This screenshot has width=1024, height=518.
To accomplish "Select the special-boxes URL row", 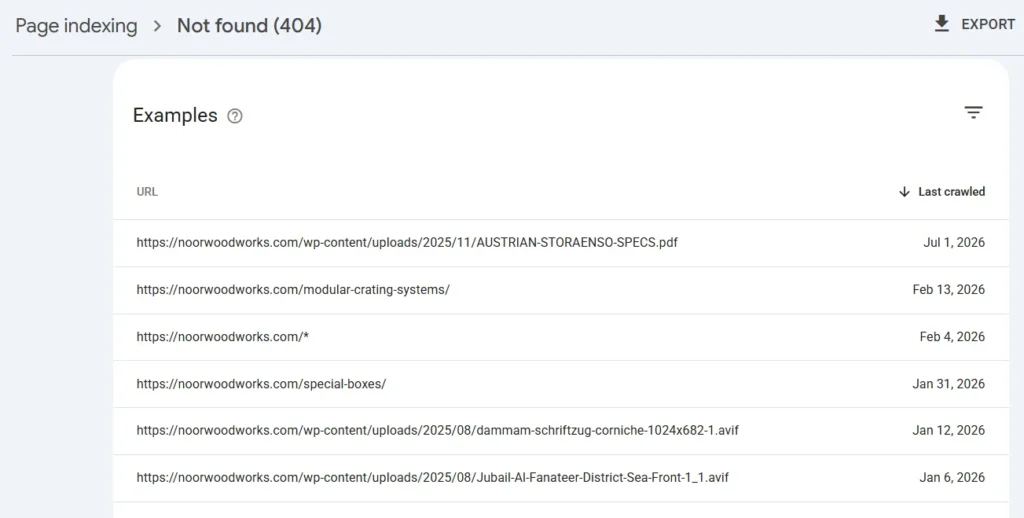I will click(560, 383).
